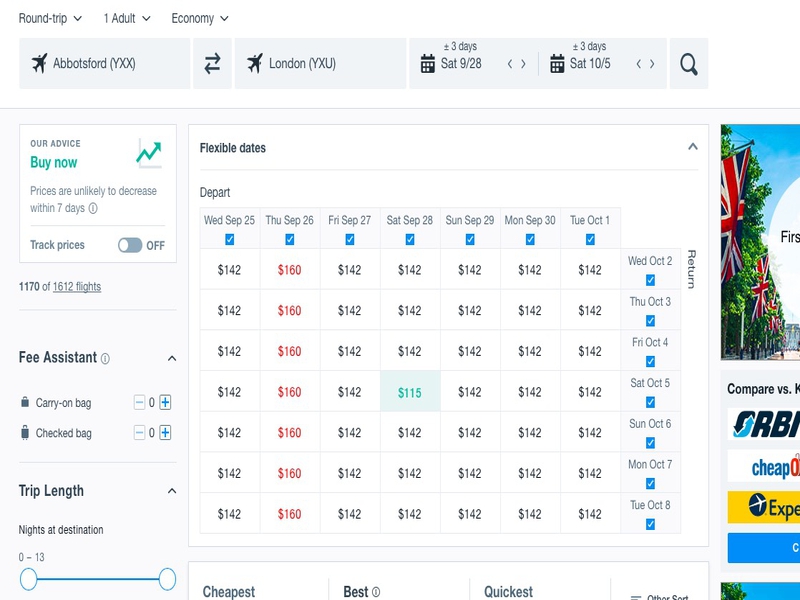
Task: Select the Best sort tab
Action: tap(356, 592)
